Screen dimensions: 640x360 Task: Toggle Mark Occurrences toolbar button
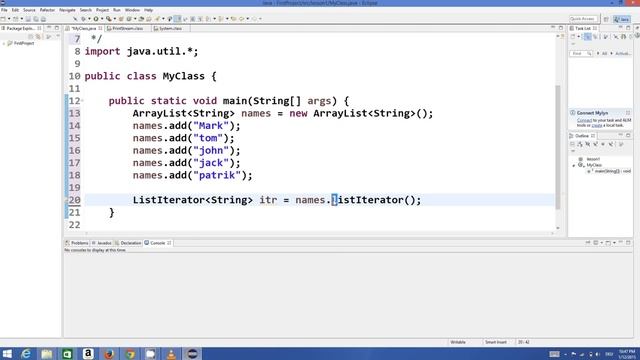(179, 19)
